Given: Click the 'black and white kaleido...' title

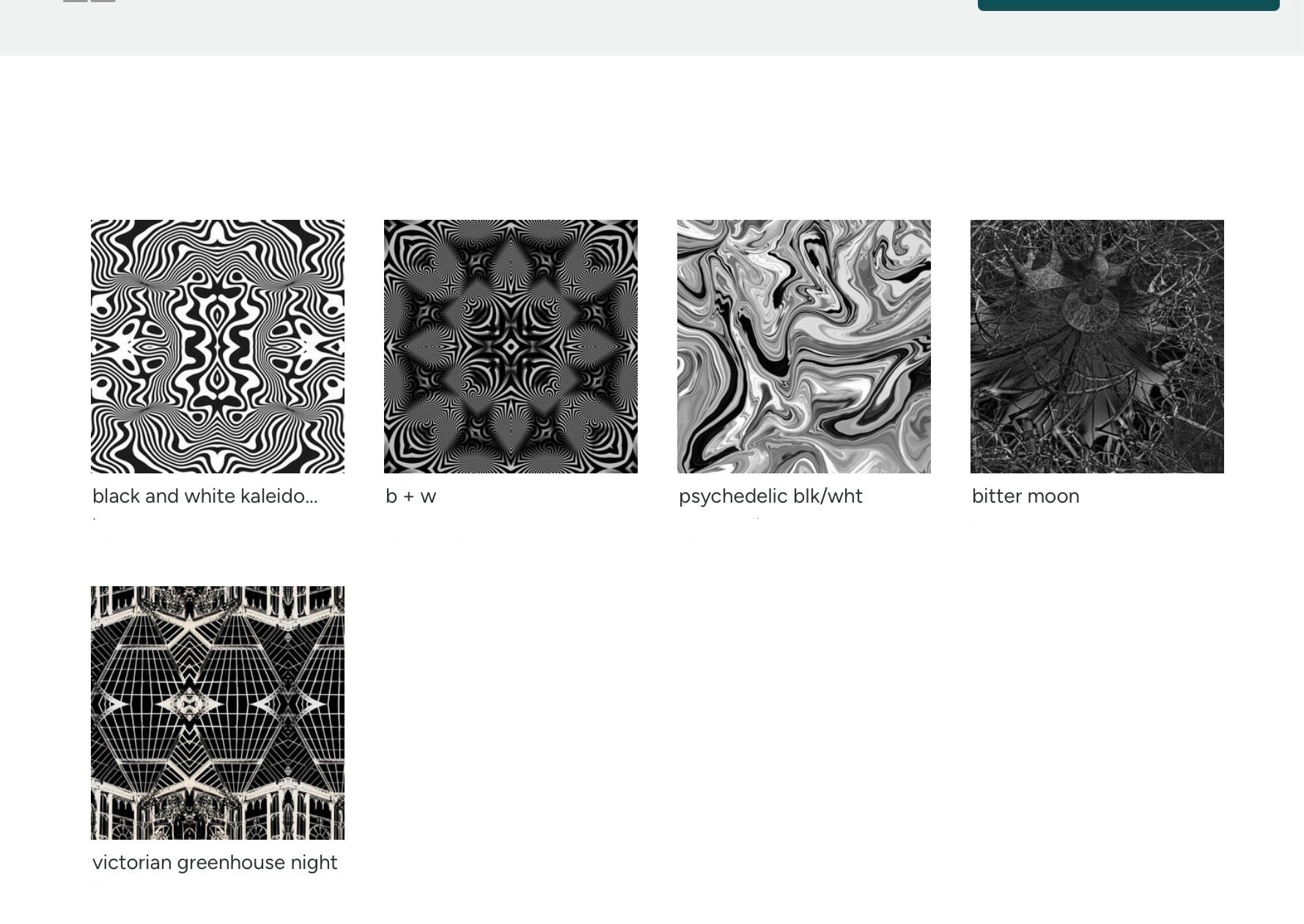Looking at the screenshot, I should coord(205,496).
